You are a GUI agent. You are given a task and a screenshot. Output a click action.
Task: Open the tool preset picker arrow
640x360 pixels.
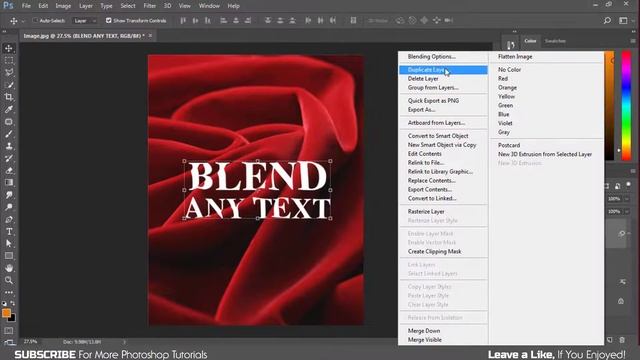coord(23,20)
